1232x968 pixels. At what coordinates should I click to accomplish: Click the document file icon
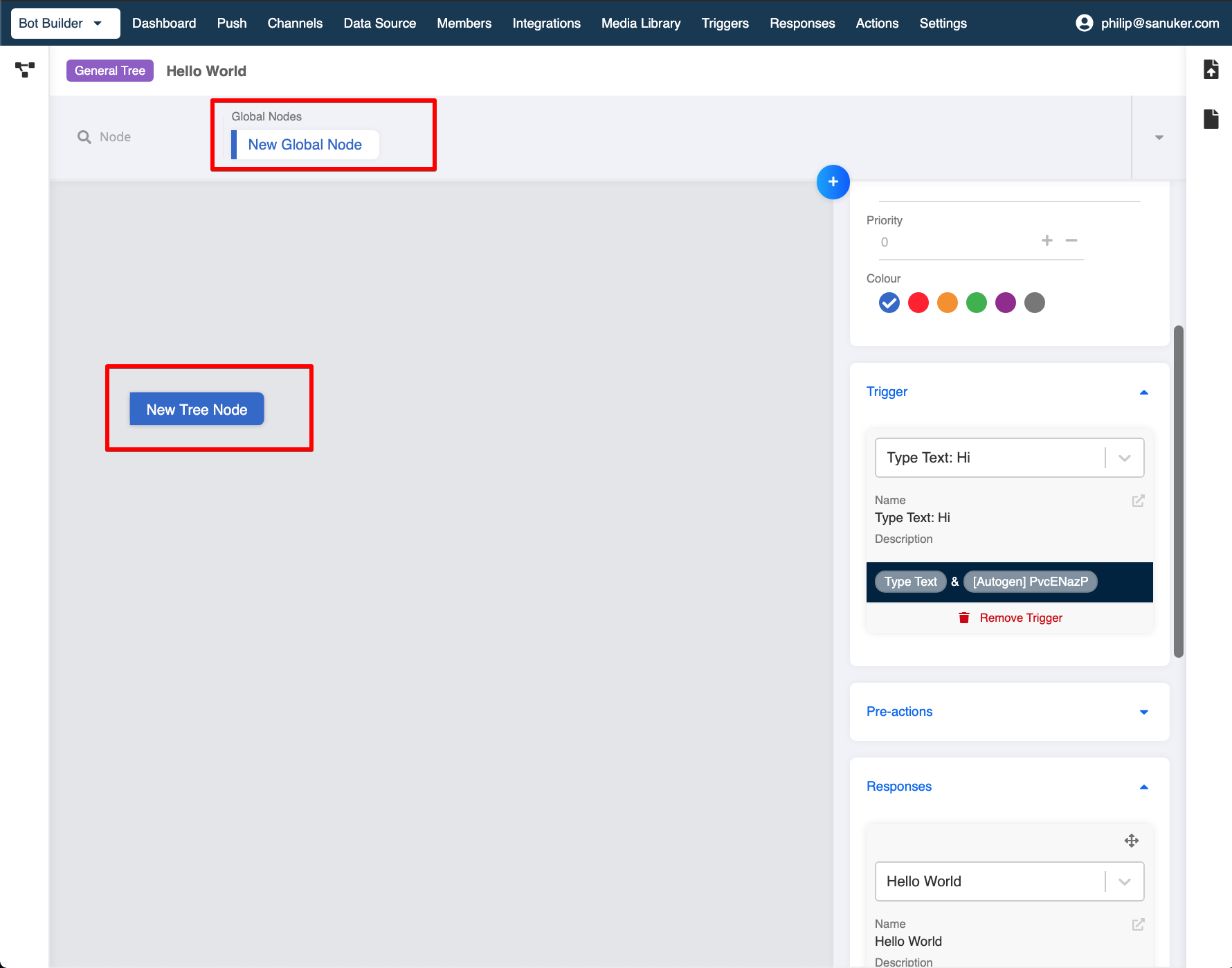point(1211,118)
